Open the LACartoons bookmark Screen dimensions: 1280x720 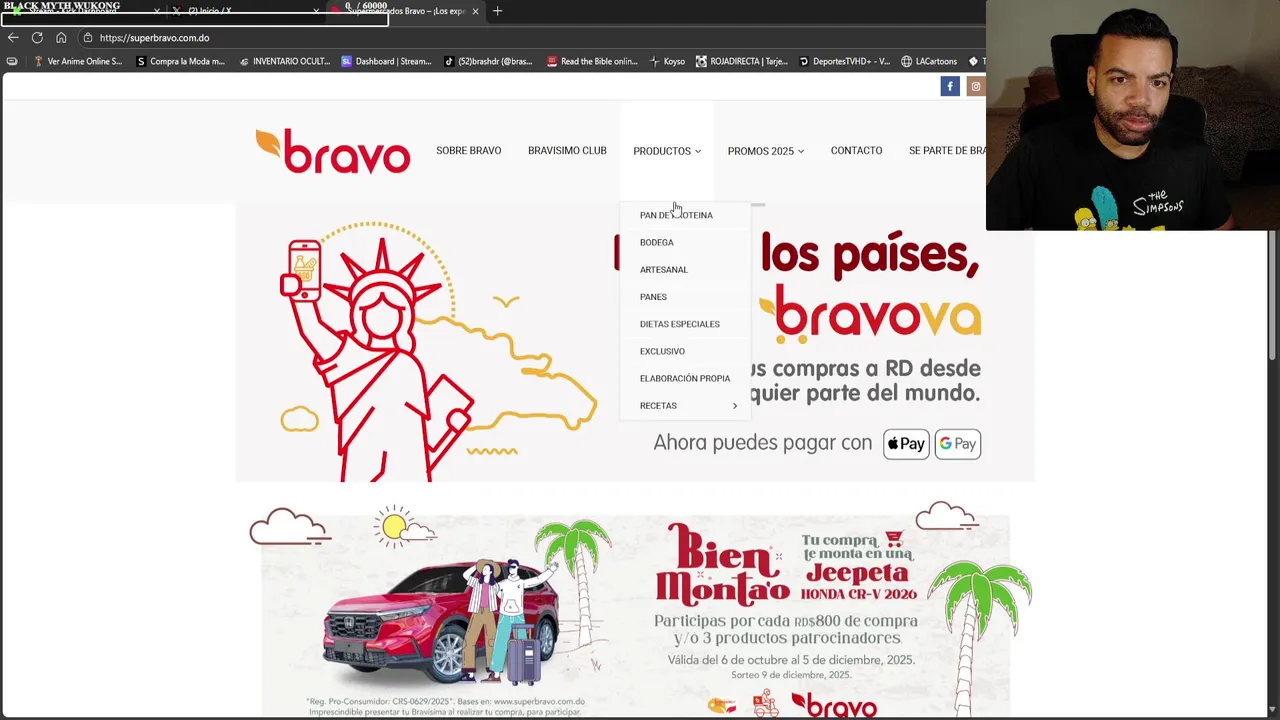click(929, 61)
